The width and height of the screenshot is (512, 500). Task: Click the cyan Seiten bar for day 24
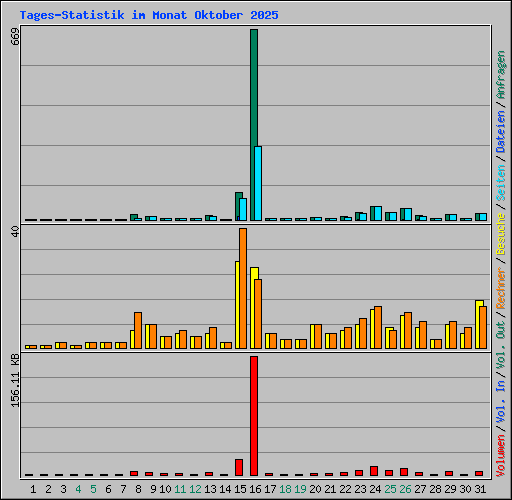pos(378,213)
